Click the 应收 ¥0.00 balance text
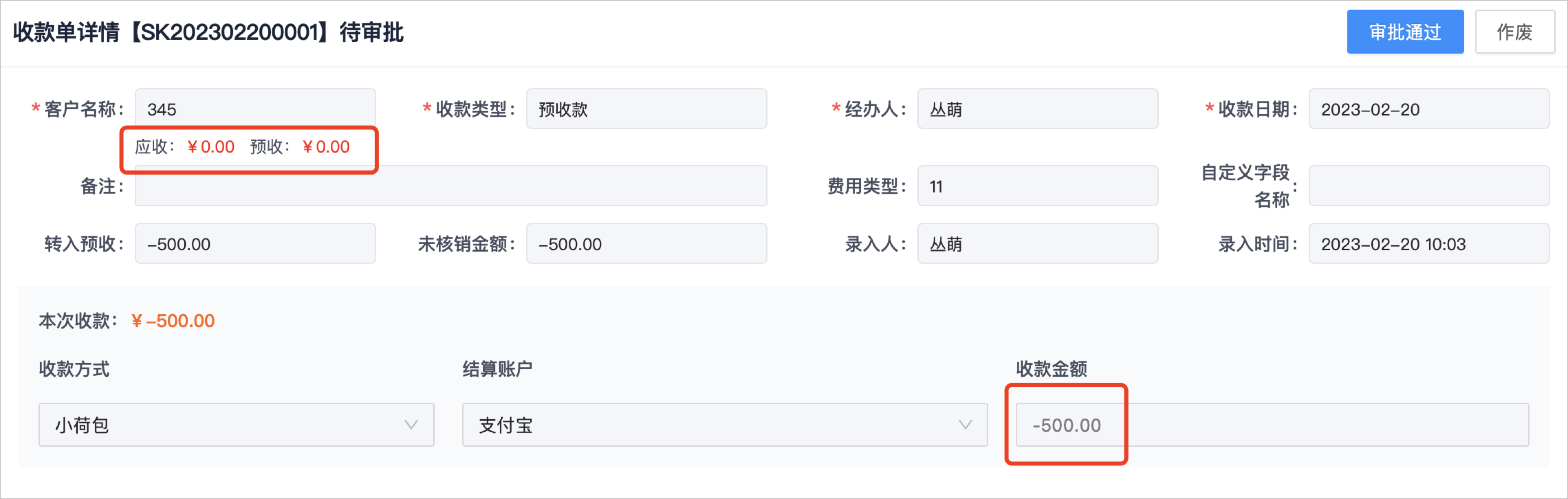Screen dimensions: 1568x499 [184, 147]
